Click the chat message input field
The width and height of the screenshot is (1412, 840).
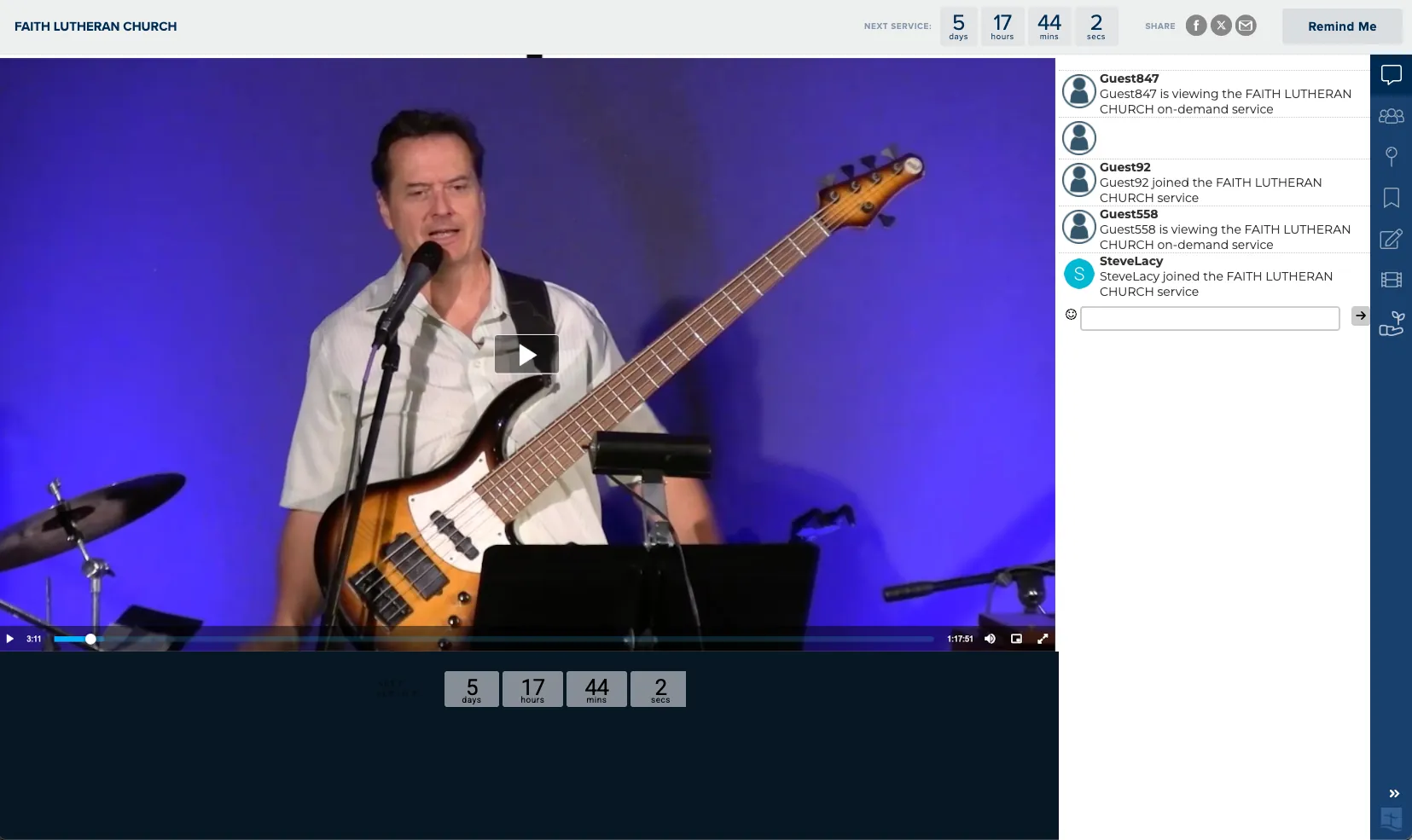click(x=1209, y=318)
